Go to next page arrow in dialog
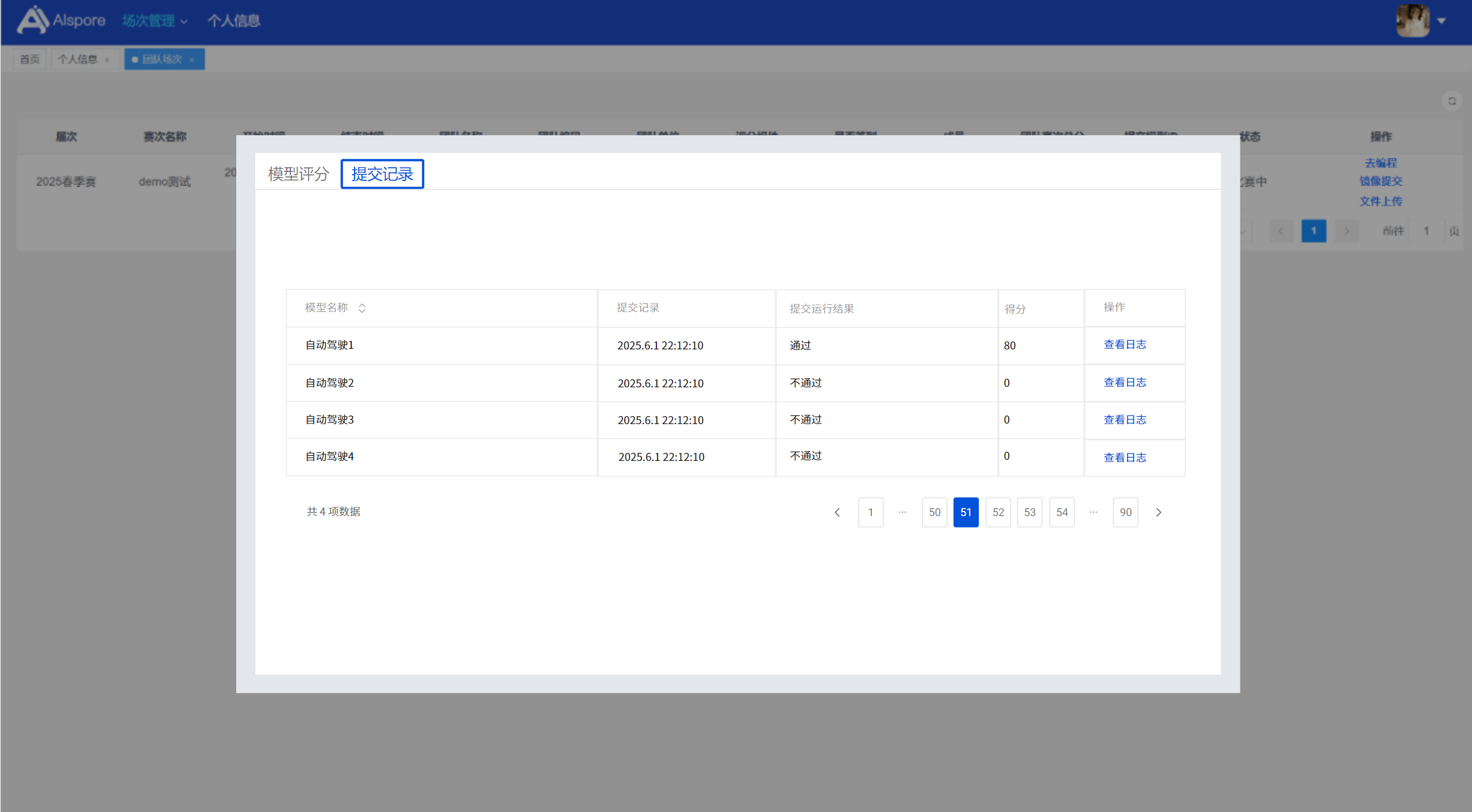 coord(1158,512)
